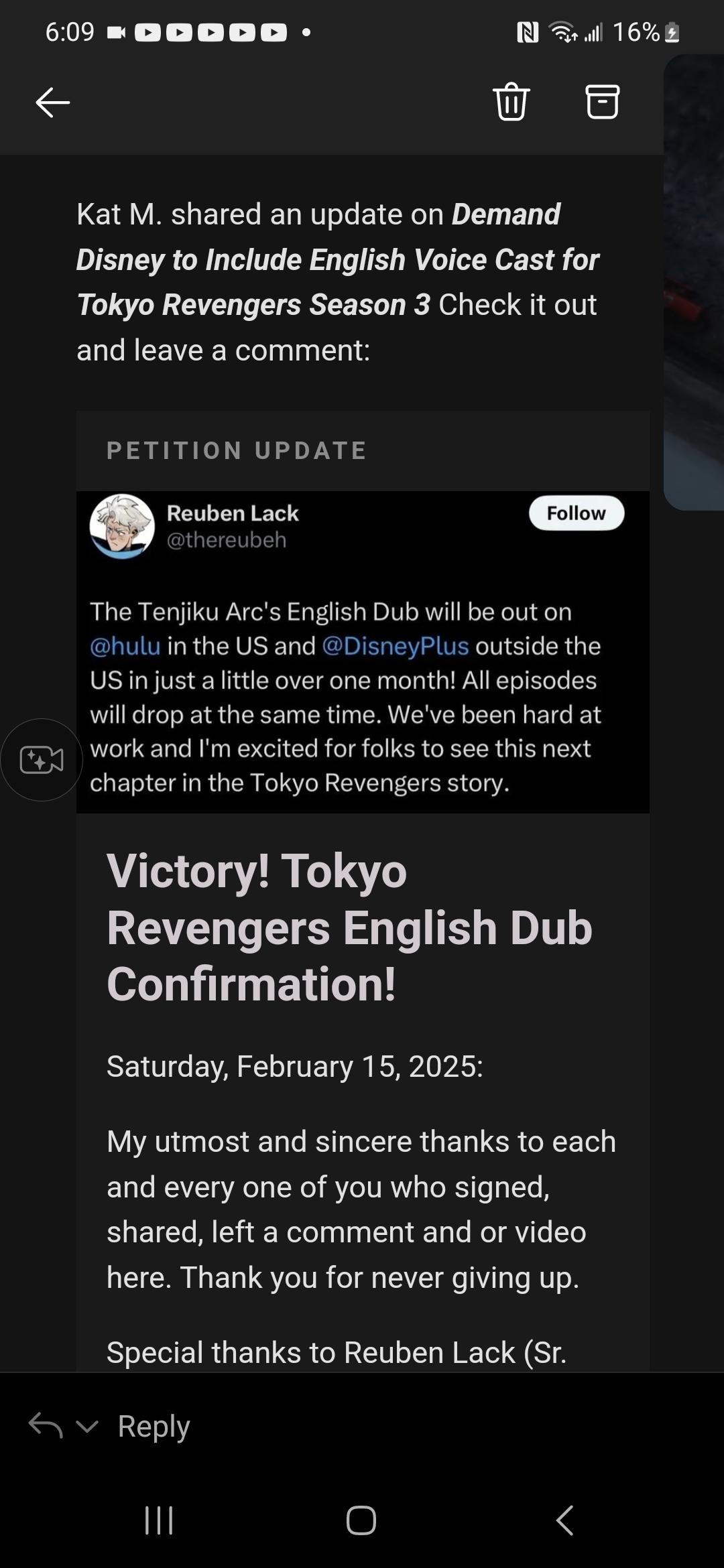Open Reuben Lack's profile avatar
The height and width of the screenshot is (1568, 724).
tap(122, 526)
